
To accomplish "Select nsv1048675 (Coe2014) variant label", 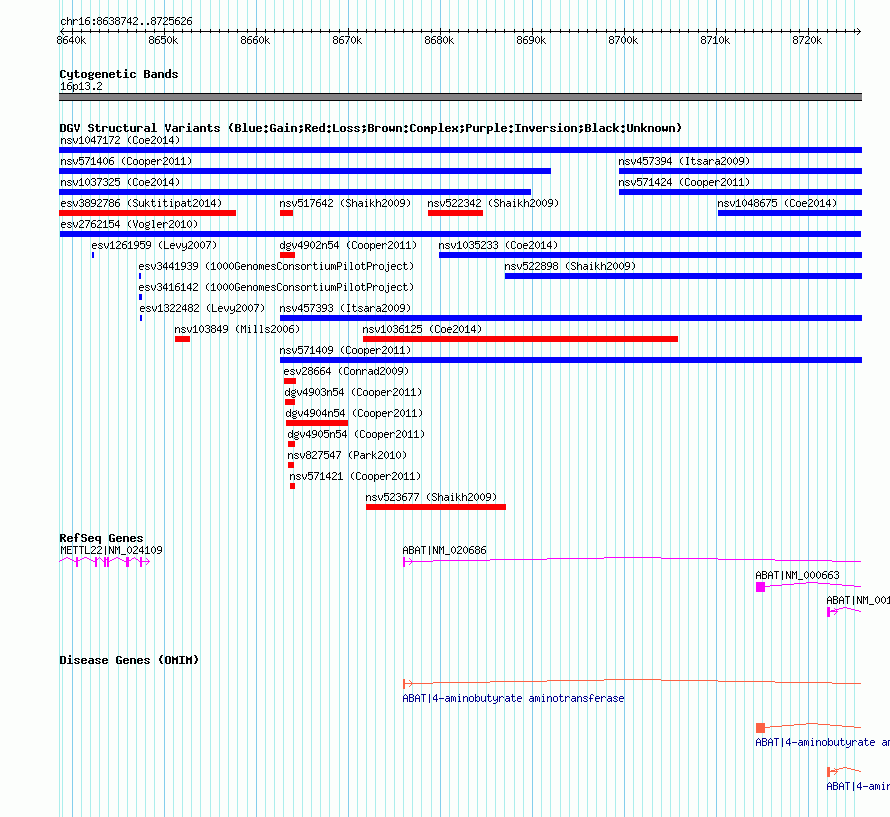I will click(777, 203).
